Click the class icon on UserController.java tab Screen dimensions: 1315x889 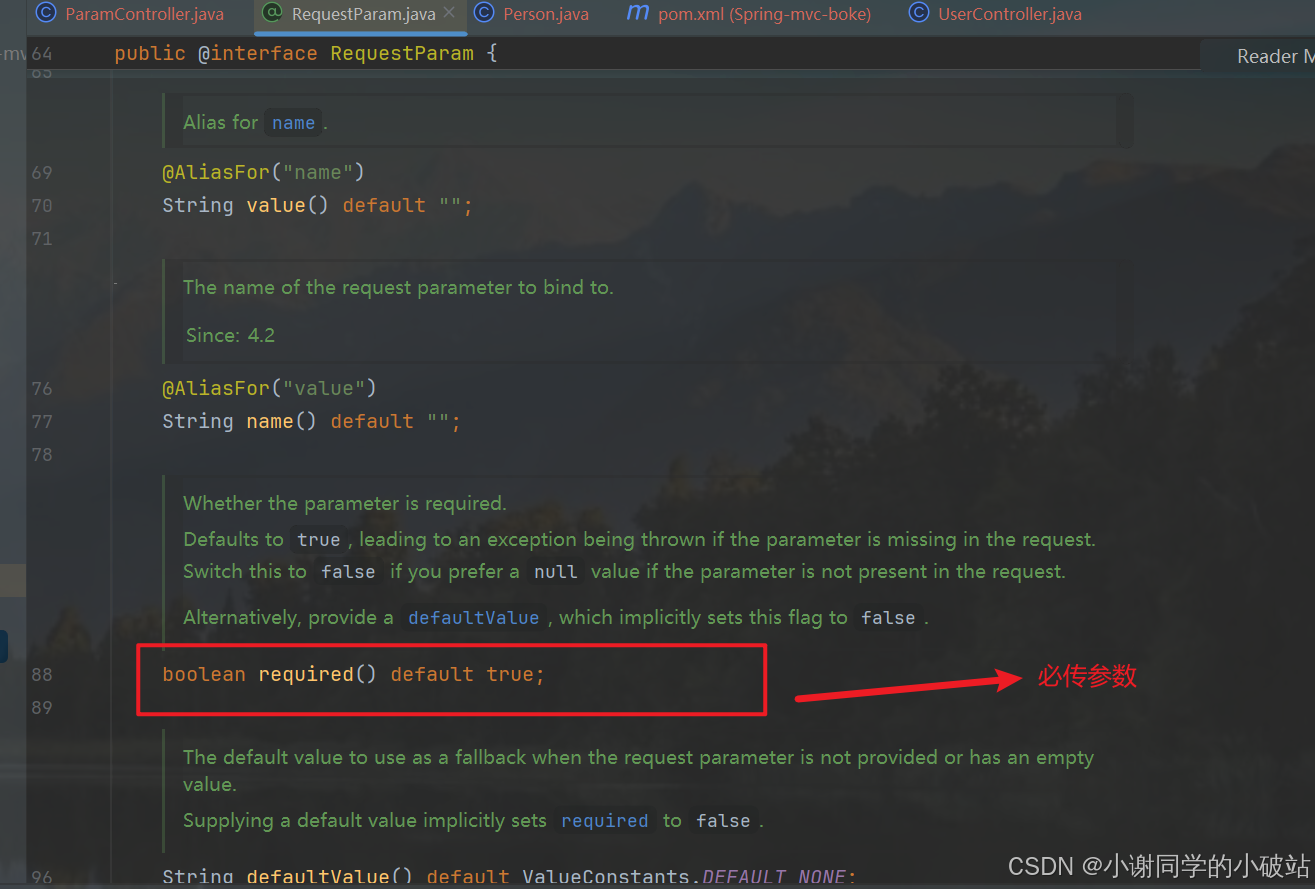918,13
